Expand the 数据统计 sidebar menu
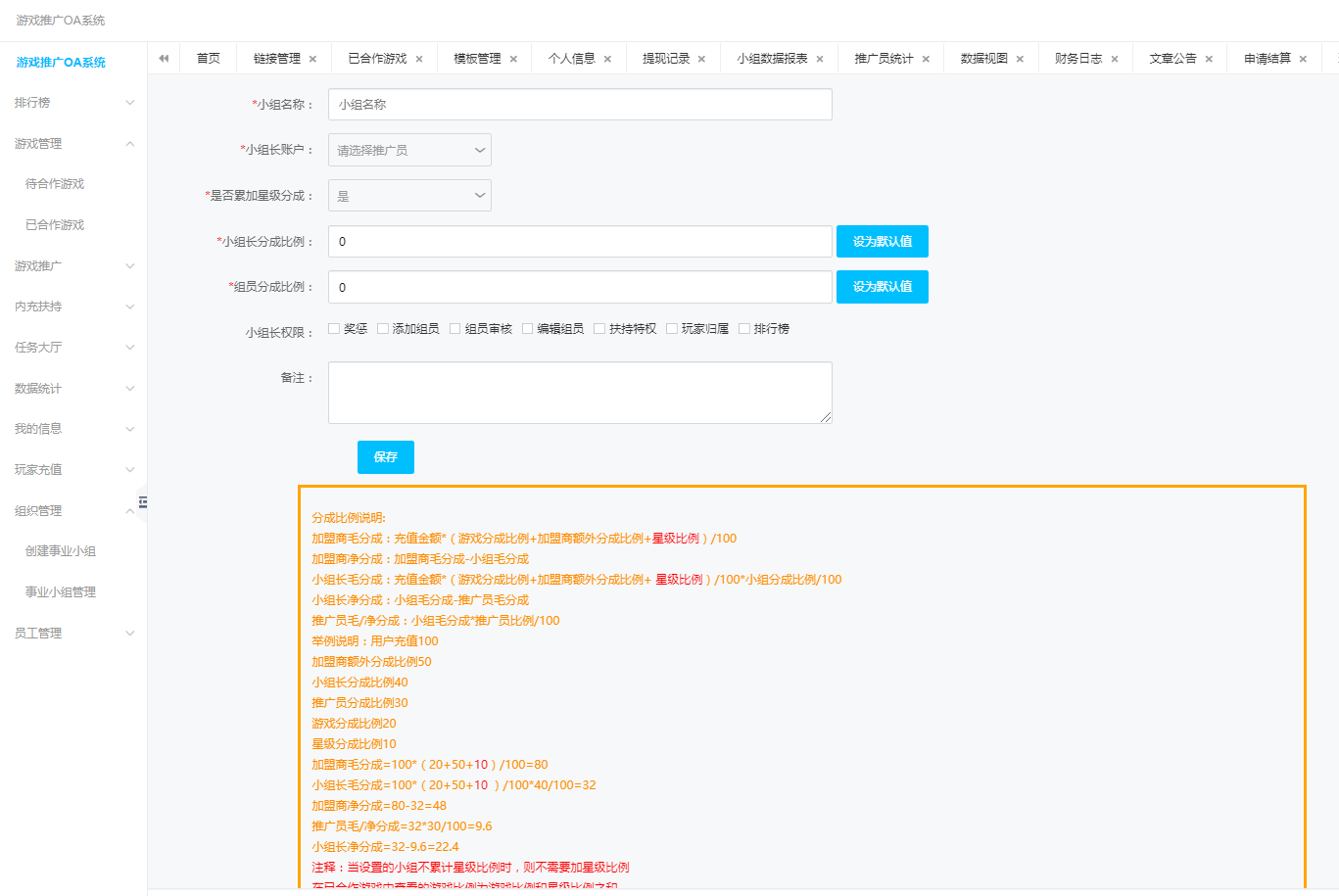The width and height of the screenshot is (1339, 896). [73, 389]
